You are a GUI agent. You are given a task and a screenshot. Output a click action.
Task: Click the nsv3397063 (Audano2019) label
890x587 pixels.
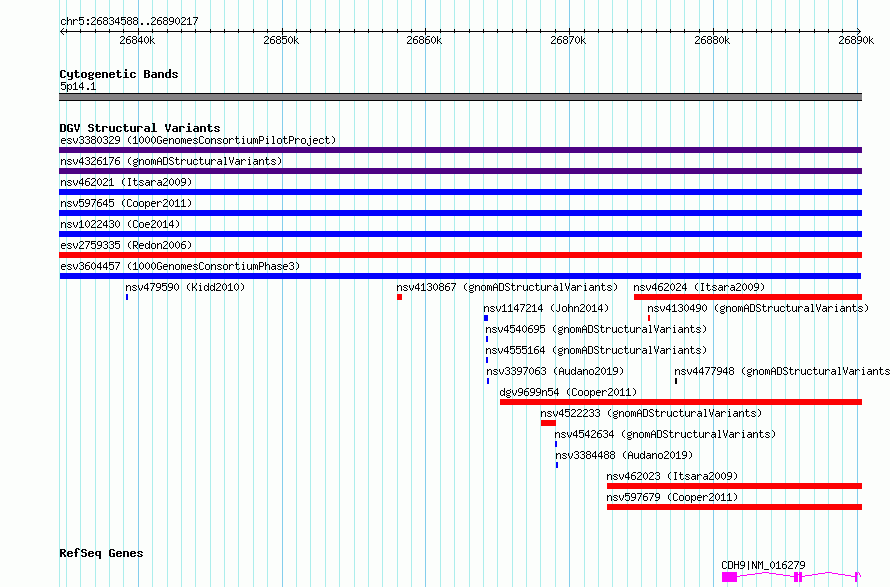pyautogui.click(x=555, y=371)
